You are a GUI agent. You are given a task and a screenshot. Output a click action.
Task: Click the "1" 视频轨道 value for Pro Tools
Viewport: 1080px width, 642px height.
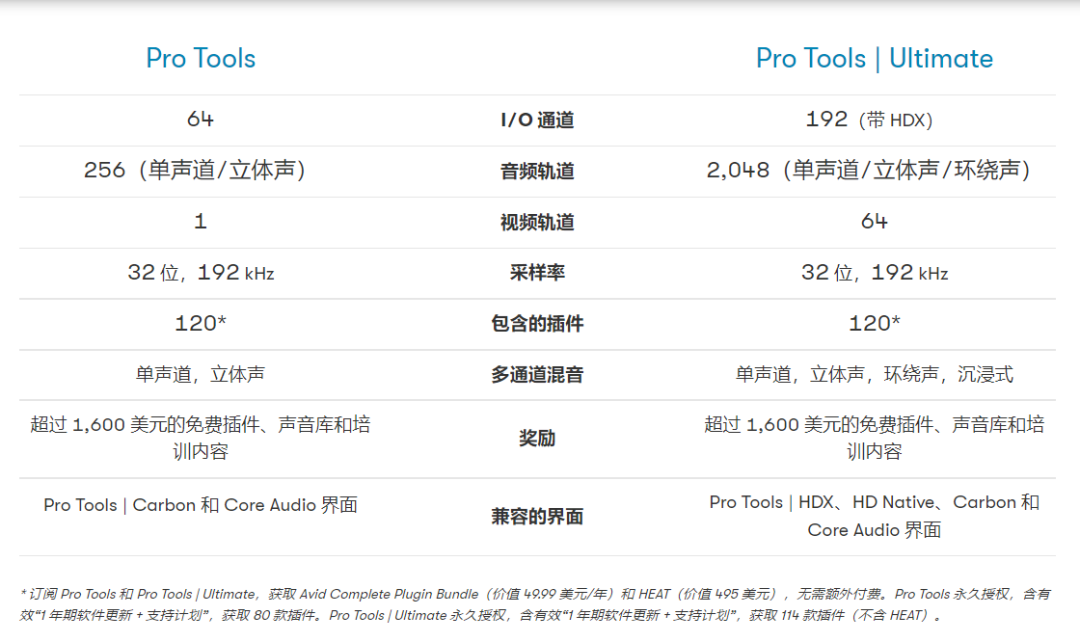coord(200,221)
